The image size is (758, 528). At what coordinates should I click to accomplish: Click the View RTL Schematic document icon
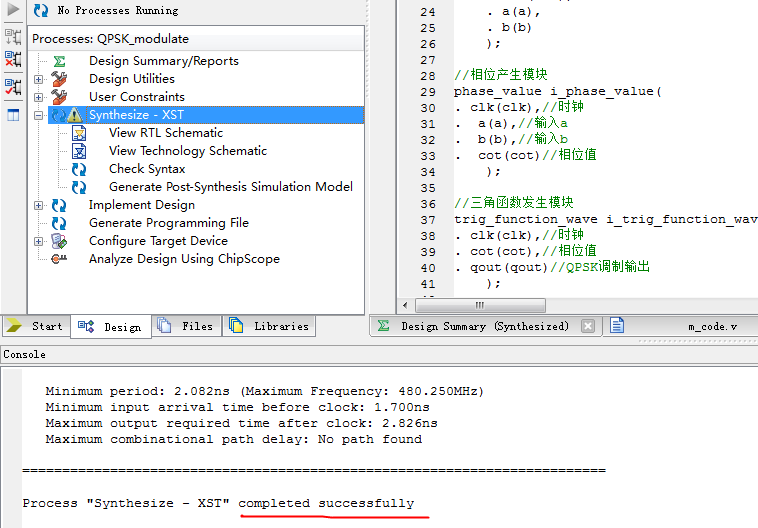coord(79,133)
